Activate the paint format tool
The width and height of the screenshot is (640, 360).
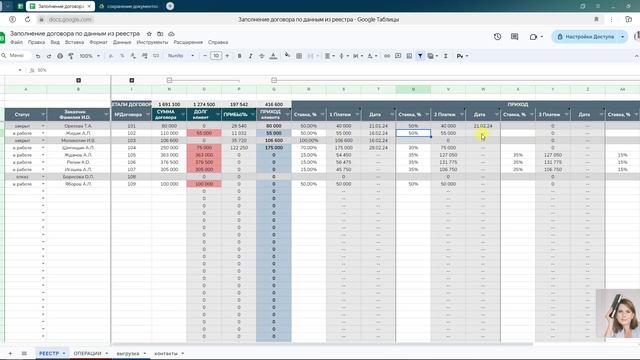point(71,56)
